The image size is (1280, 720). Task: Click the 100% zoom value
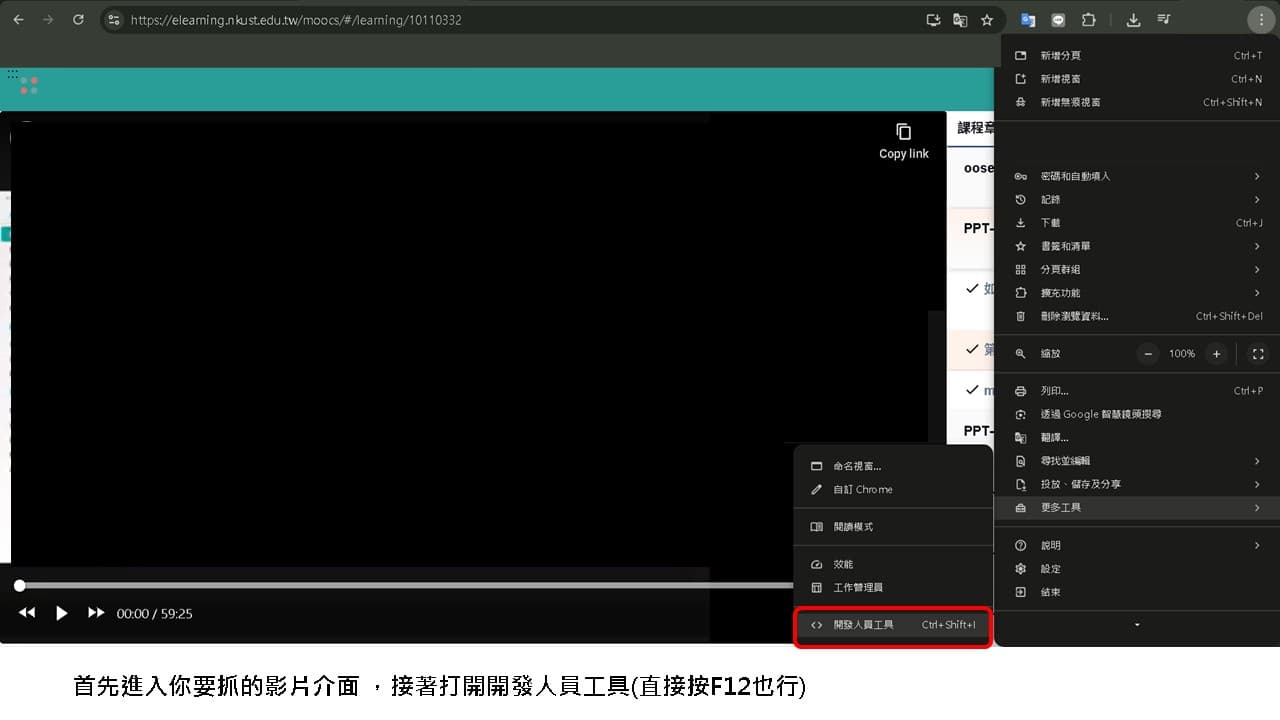(x=1182, y=354)
